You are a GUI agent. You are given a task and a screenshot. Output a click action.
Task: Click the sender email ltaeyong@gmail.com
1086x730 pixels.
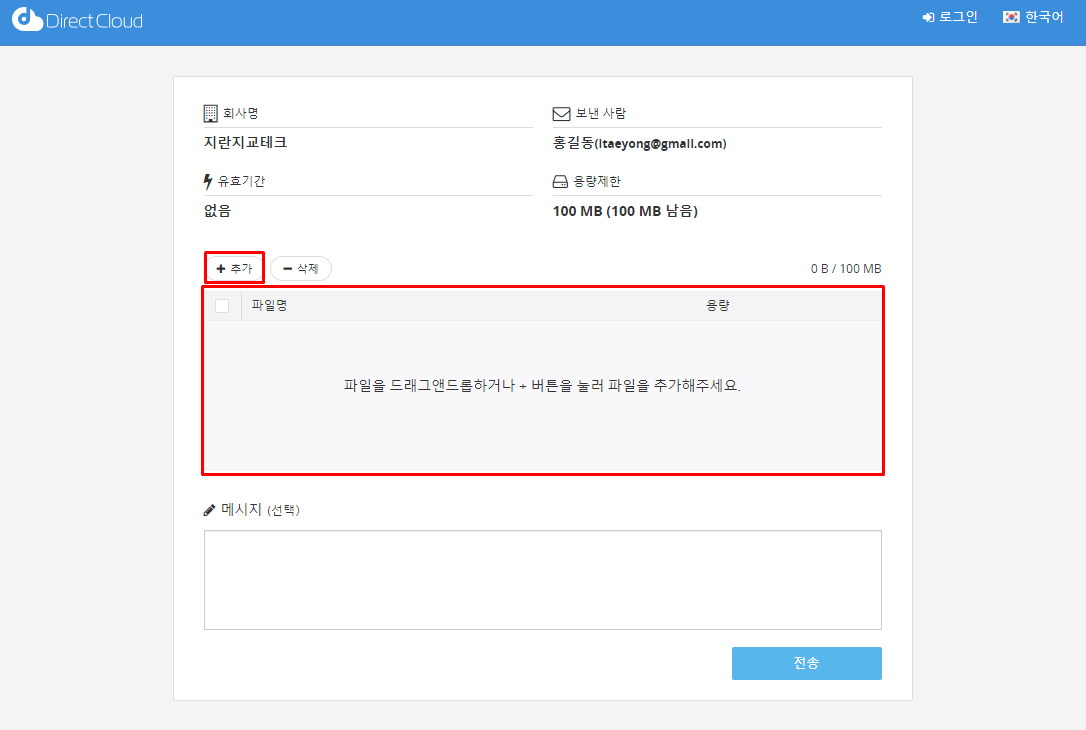coord(660,144)
